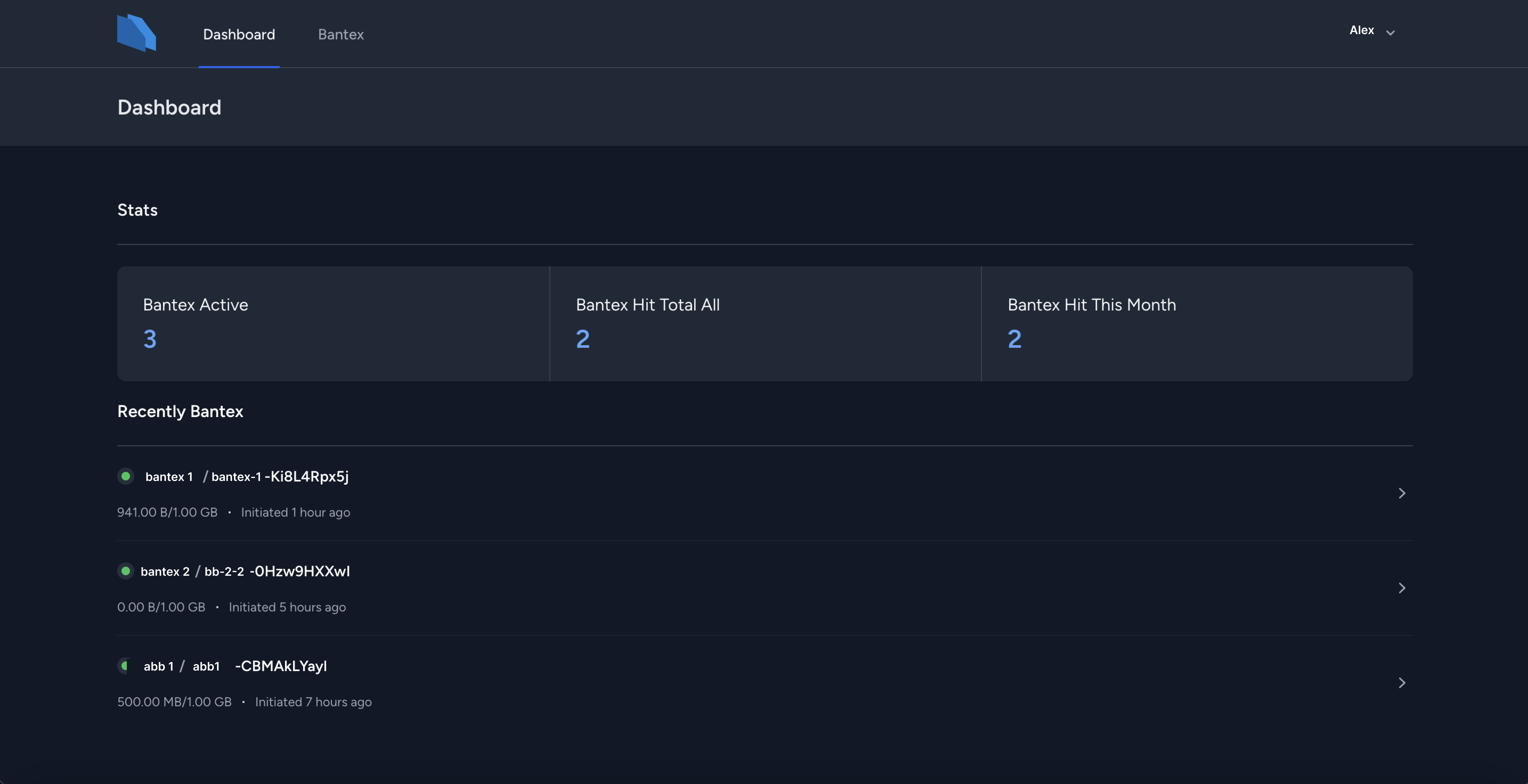Open bantex 2 by clicking its name
The height and width of the screenshot is (784, 1528).
pos(165,571)
